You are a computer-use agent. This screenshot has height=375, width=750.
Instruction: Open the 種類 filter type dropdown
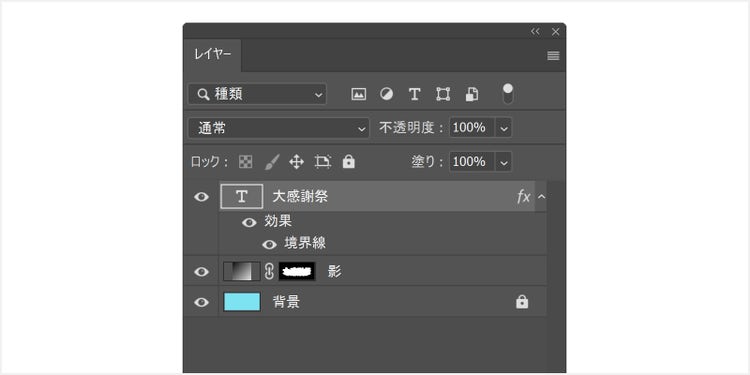(257, 94)
